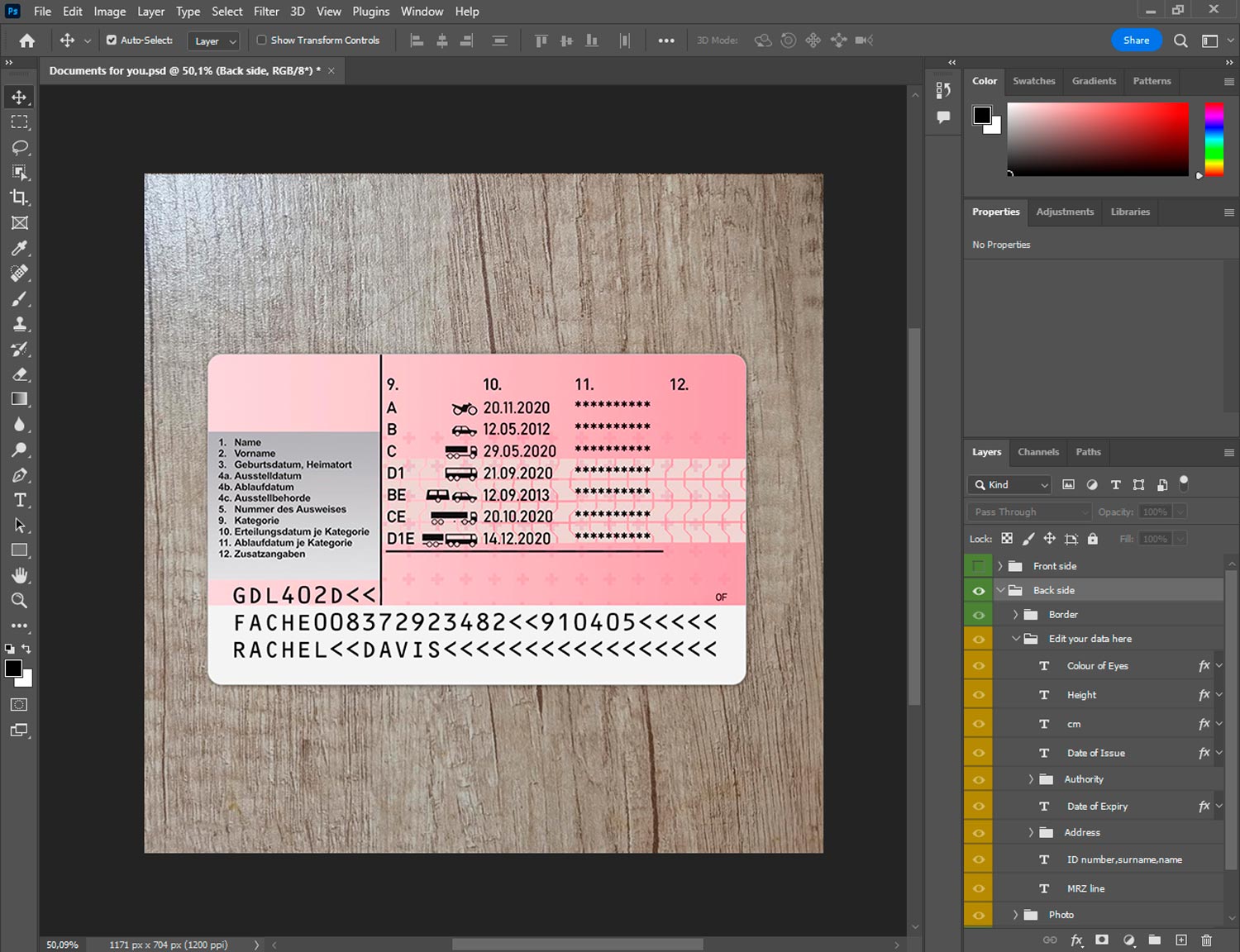Image resolution: width=1240 pixels, height=952 pixels.
Task: Open the Paths tab
Action: [1088, 452]
